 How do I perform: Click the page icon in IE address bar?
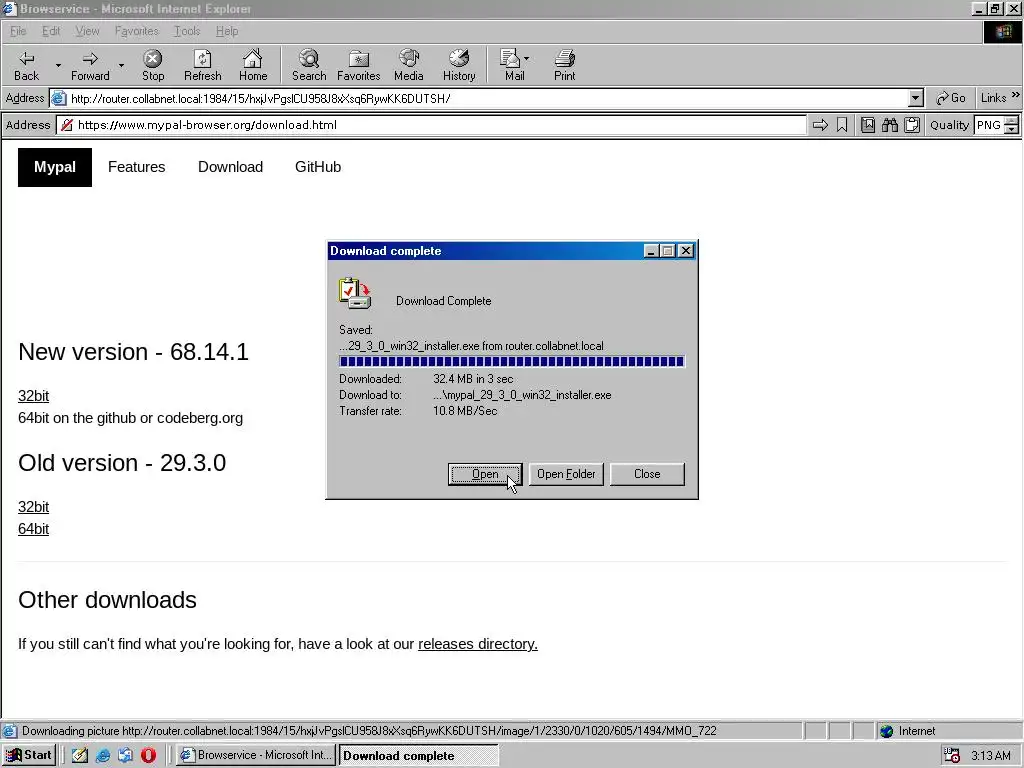point(59,98)
